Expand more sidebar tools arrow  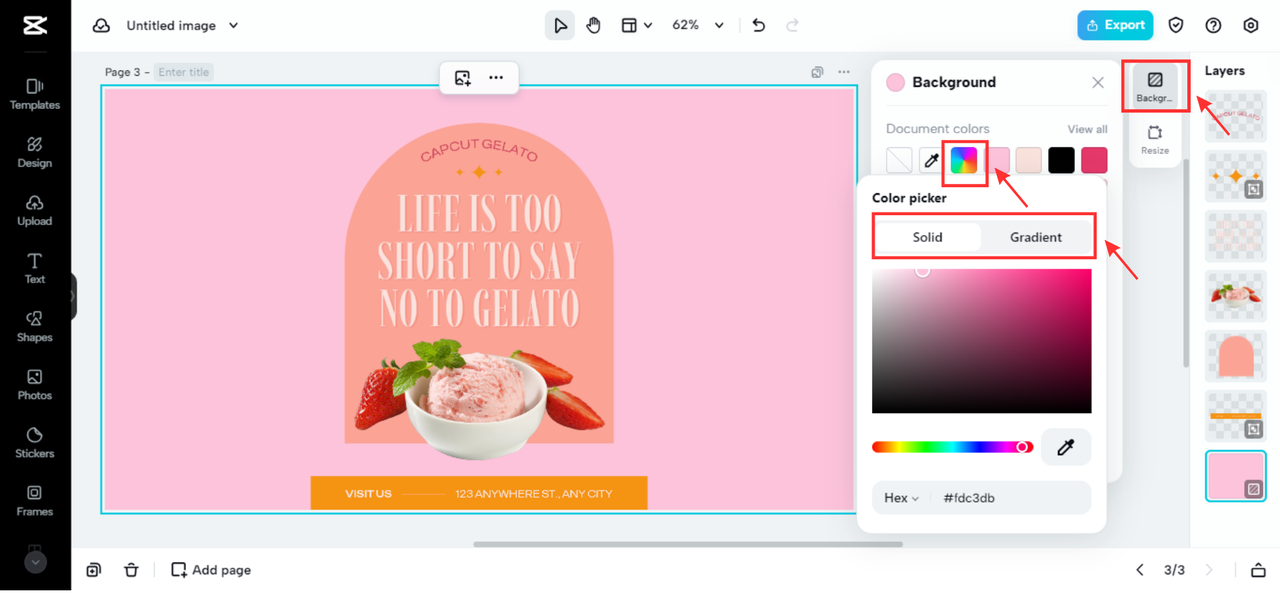35,562
